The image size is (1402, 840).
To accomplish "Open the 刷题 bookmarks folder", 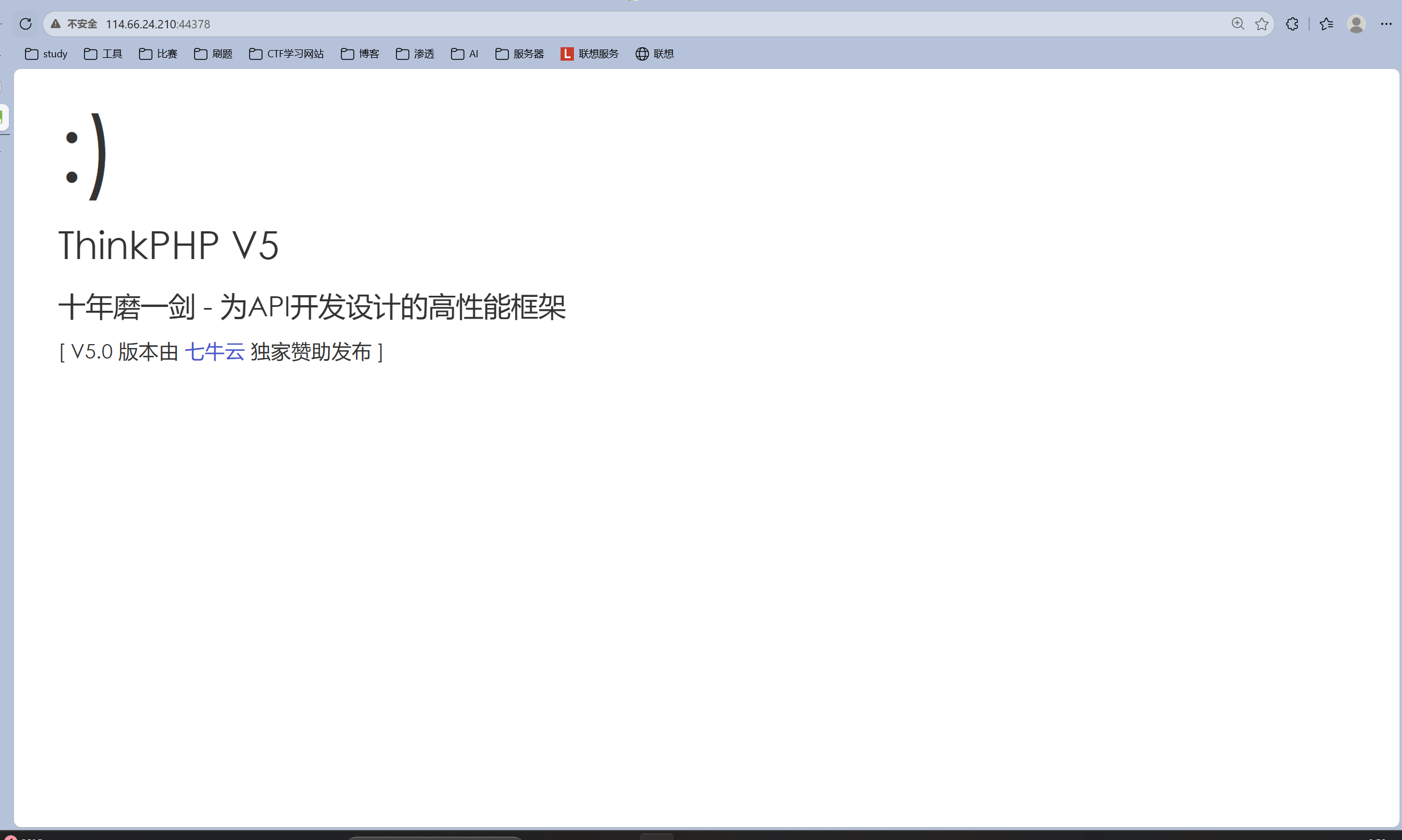I will coord(213,54).
